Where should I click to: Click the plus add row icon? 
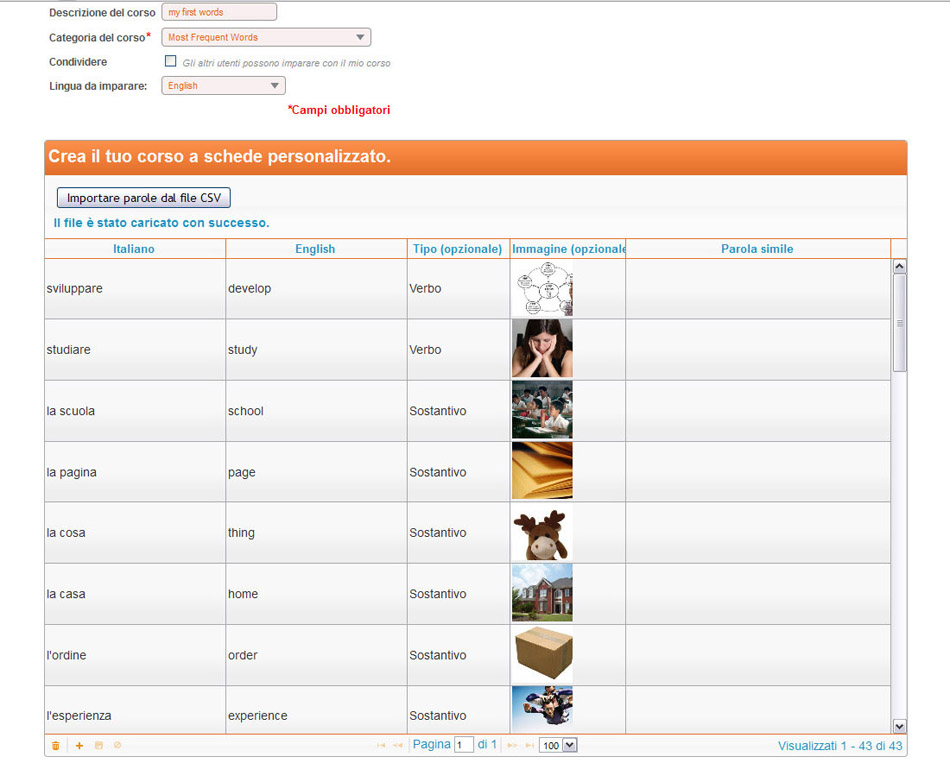79,745
